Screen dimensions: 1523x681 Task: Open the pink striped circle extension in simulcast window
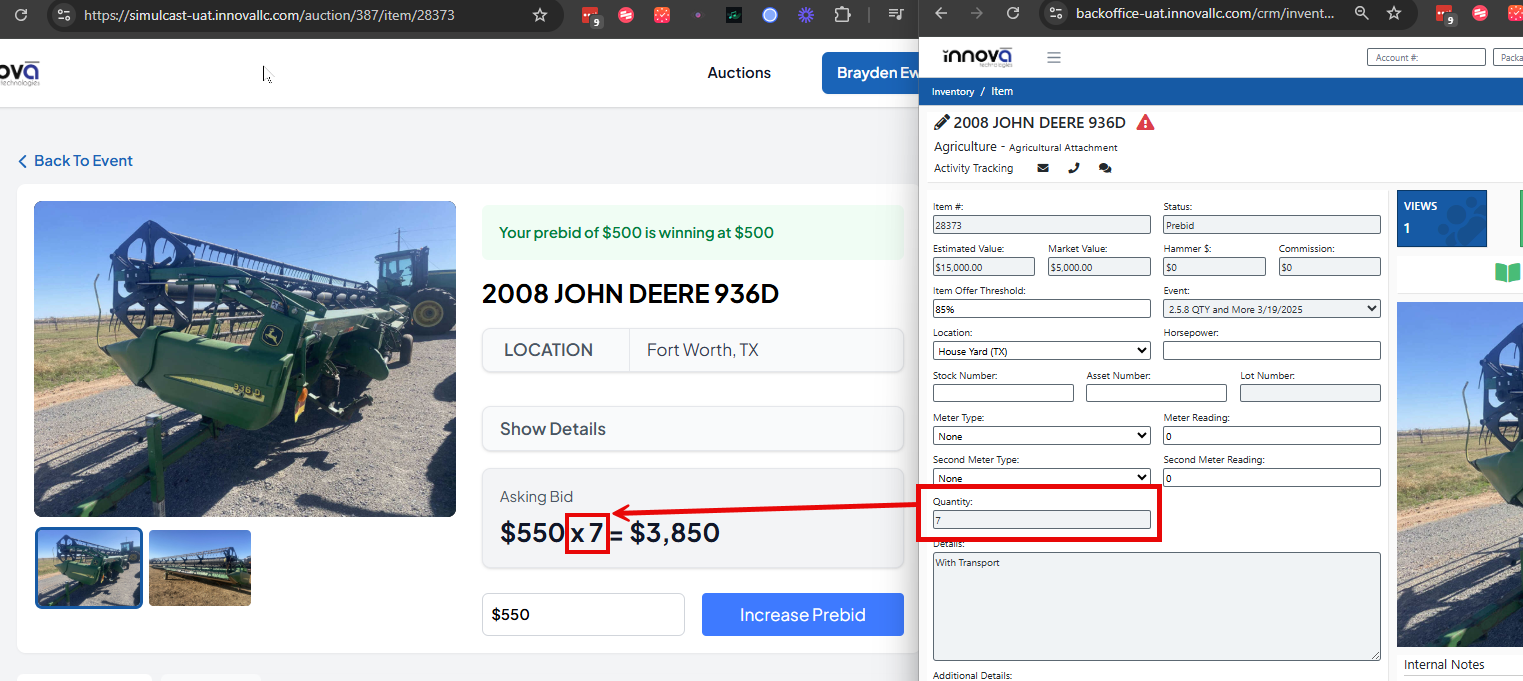[626, 15]
